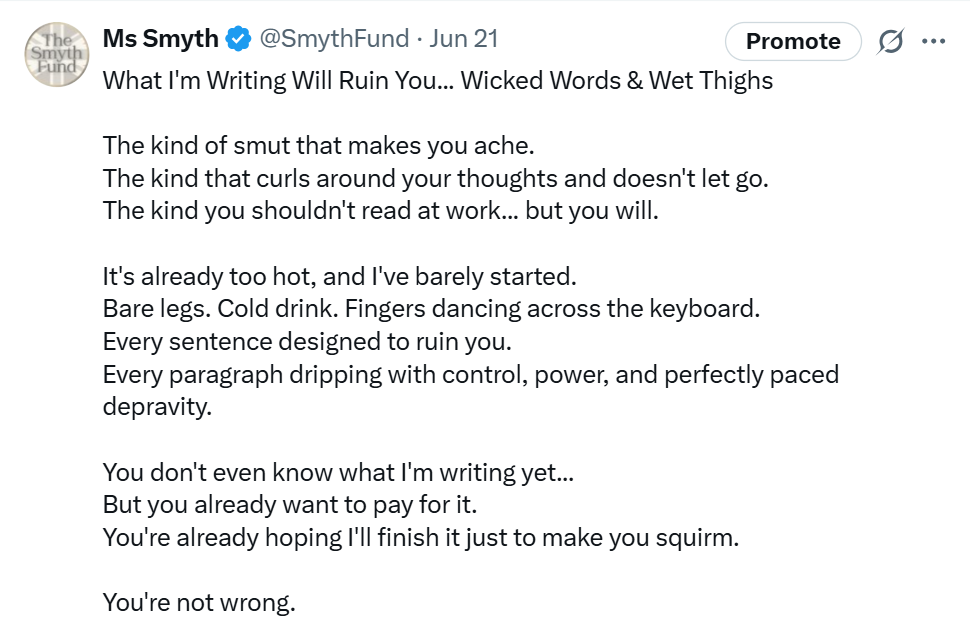The width and height of the screenshot is (970, 639).
Task: Click the line ending 'make you squirm'
Action: [x=421, y=538]
